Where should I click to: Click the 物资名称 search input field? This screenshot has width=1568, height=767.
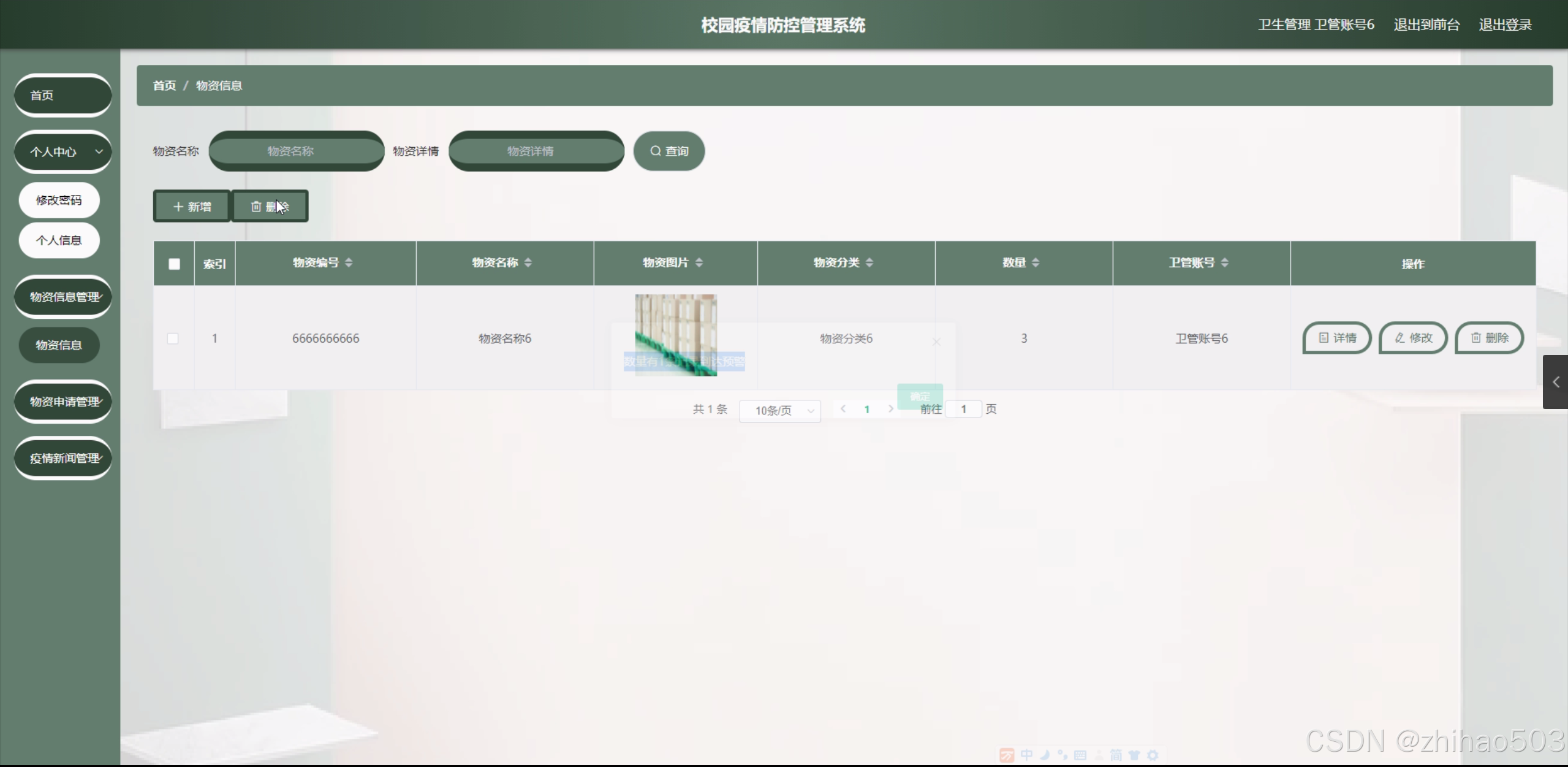pyautogui.click(x=297, y=151)
